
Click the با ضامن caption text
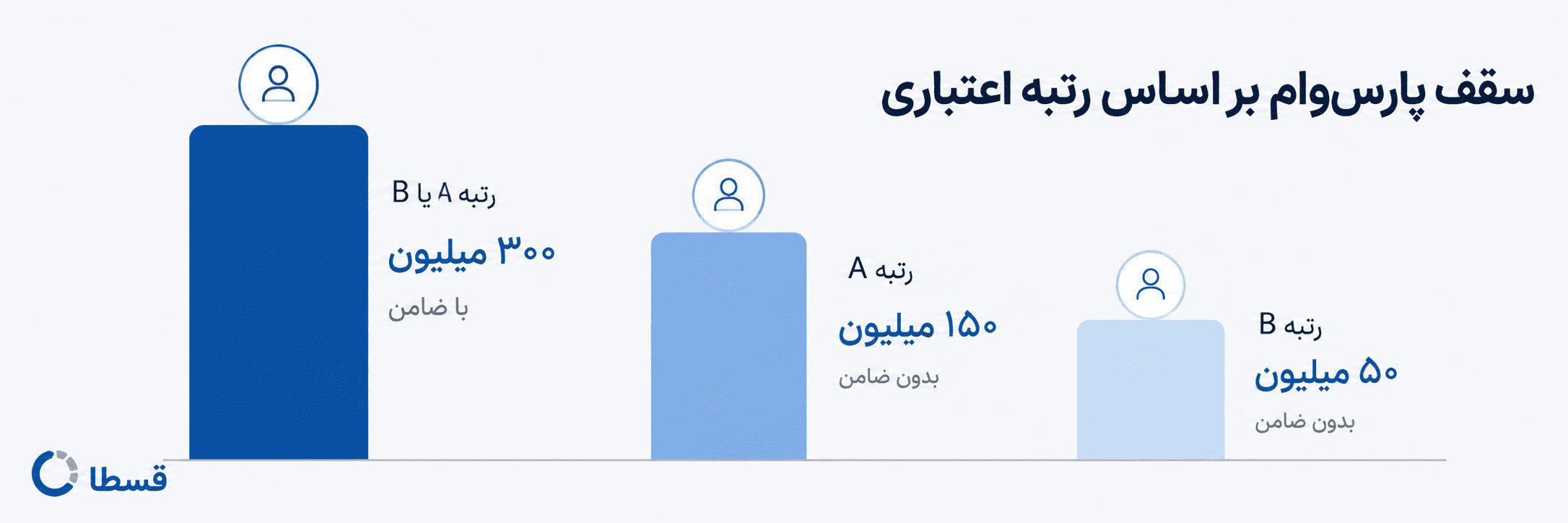pos(428,308)
